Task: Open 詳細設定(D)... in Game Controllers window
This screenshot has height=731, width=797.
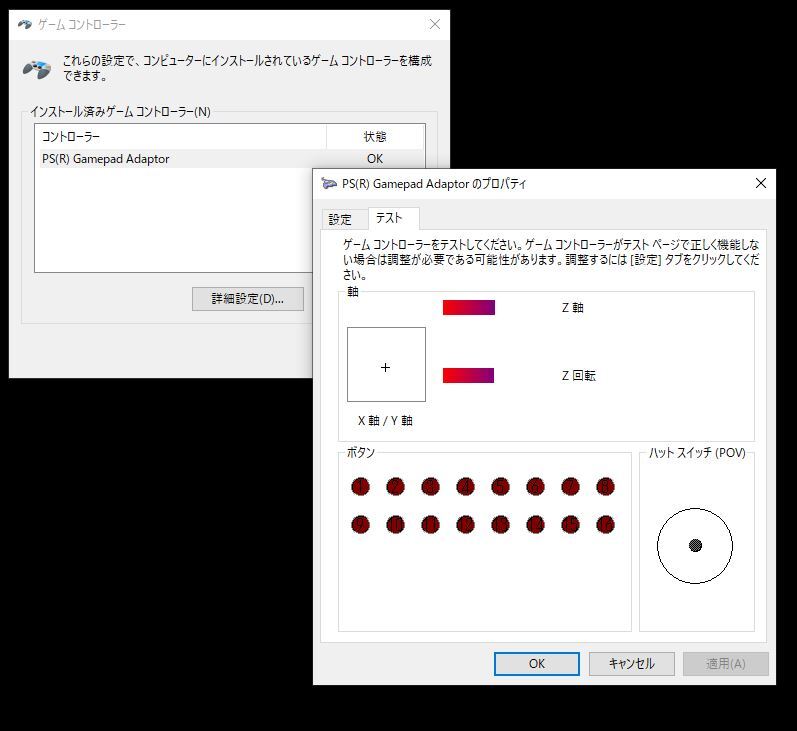Action: (248, 299)
